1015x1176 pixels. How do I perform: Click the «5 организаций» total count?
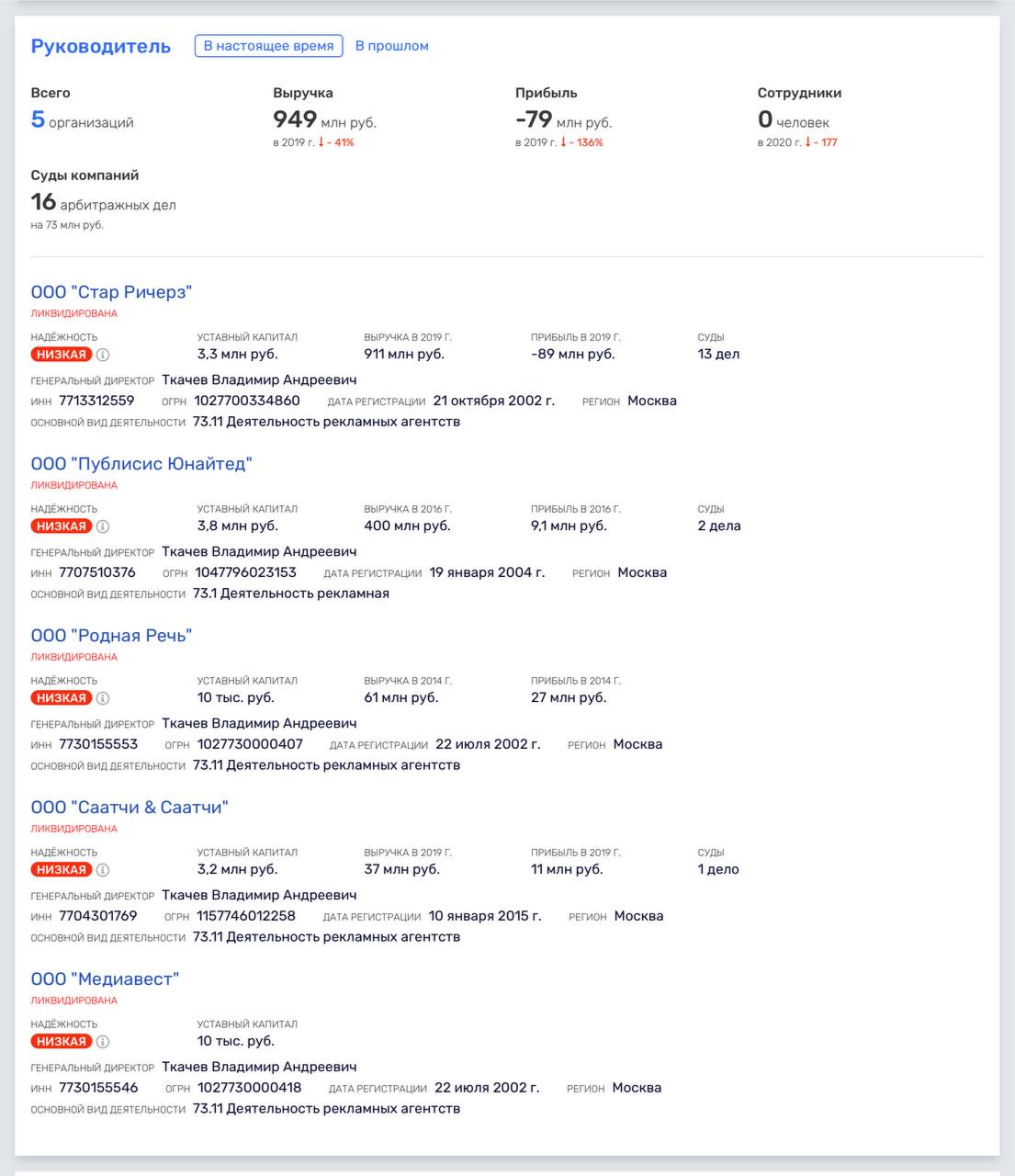coord(82,120)
